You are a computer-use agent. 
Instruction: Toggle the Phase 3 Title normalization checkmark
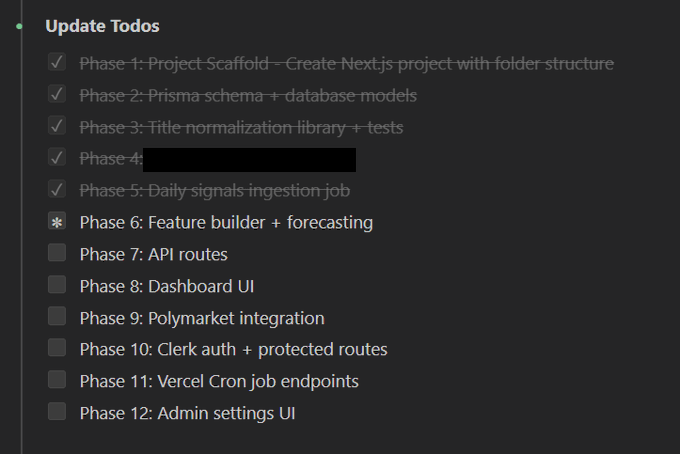57,127
